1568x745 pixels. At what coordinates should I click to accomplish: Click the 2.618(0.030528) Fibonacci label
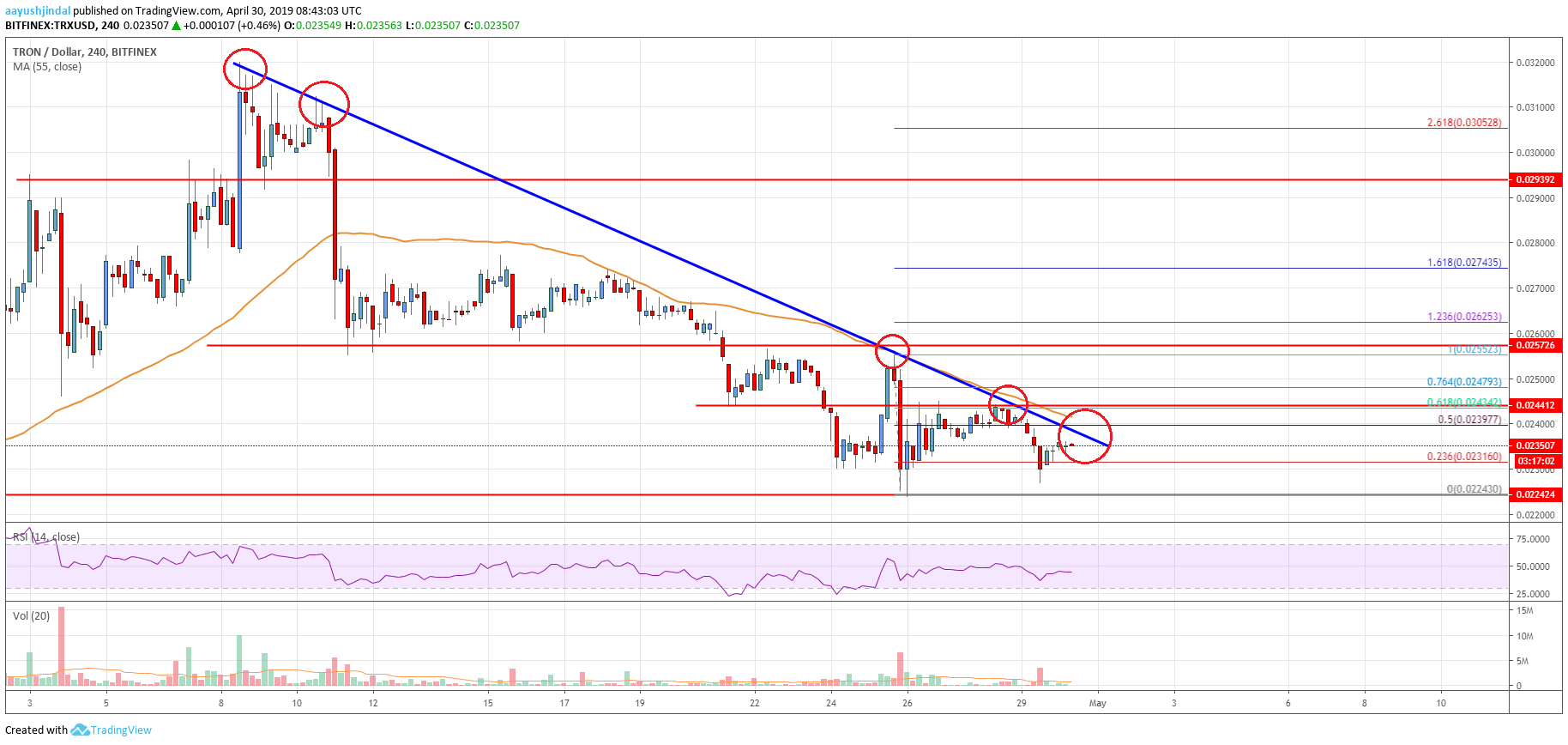(1464, 123)
